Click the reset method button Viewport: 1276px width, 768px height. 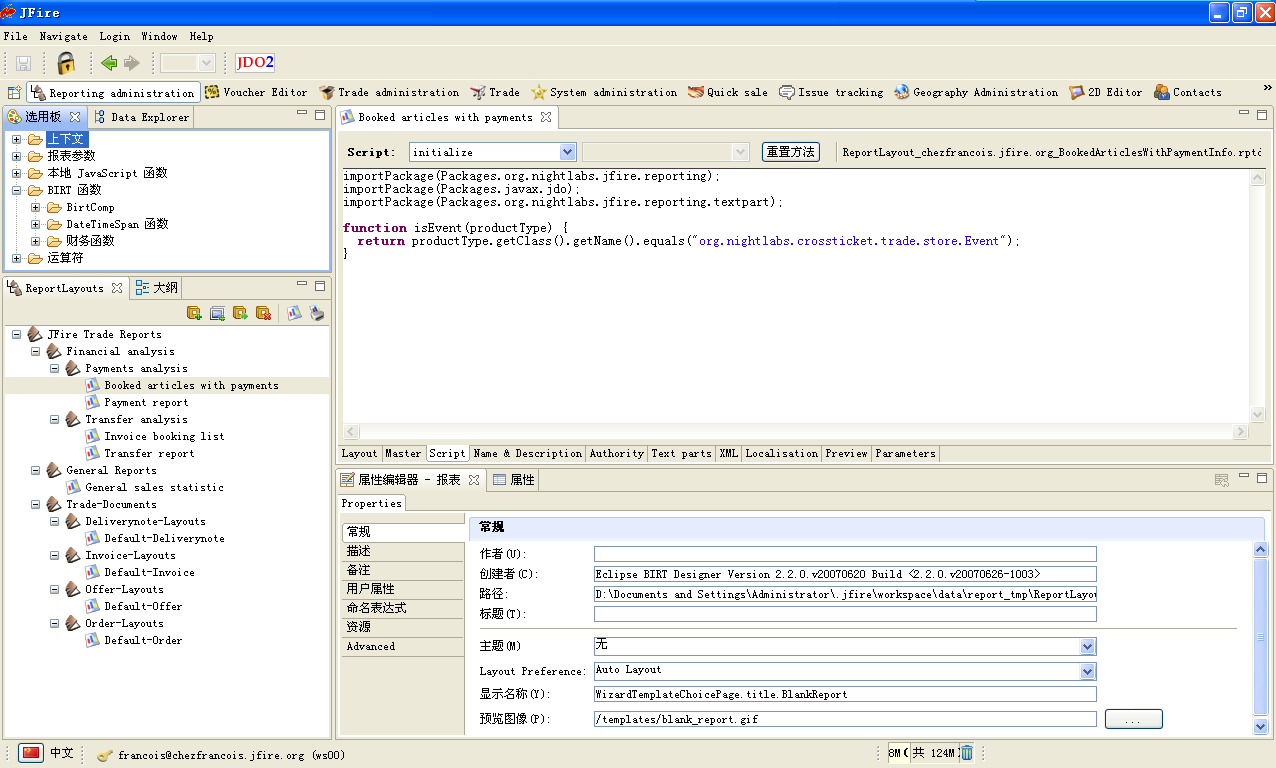pos(790,152)
